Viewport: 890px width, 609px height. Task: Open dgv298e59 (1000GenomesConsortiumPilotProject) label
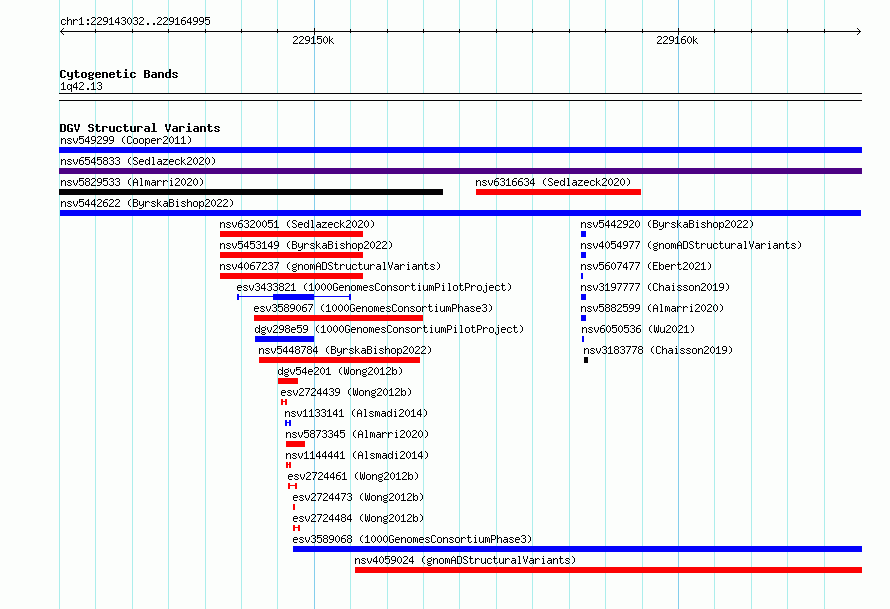[389, 329]
